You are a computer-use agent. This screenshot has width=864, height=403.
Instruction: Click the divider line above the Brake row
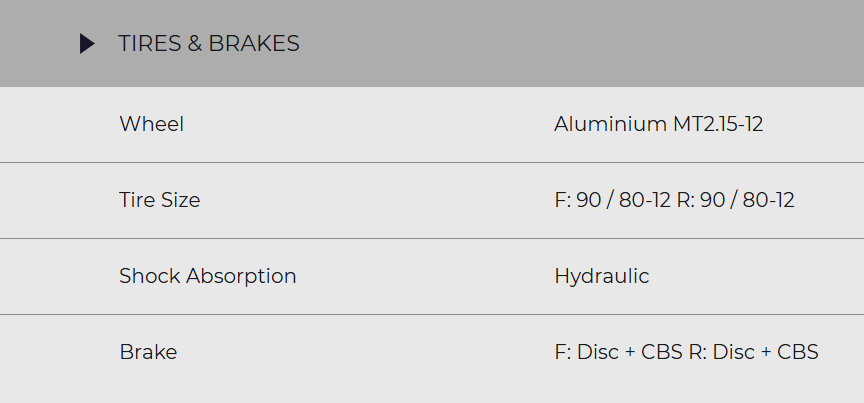click(x=432, y=314)
